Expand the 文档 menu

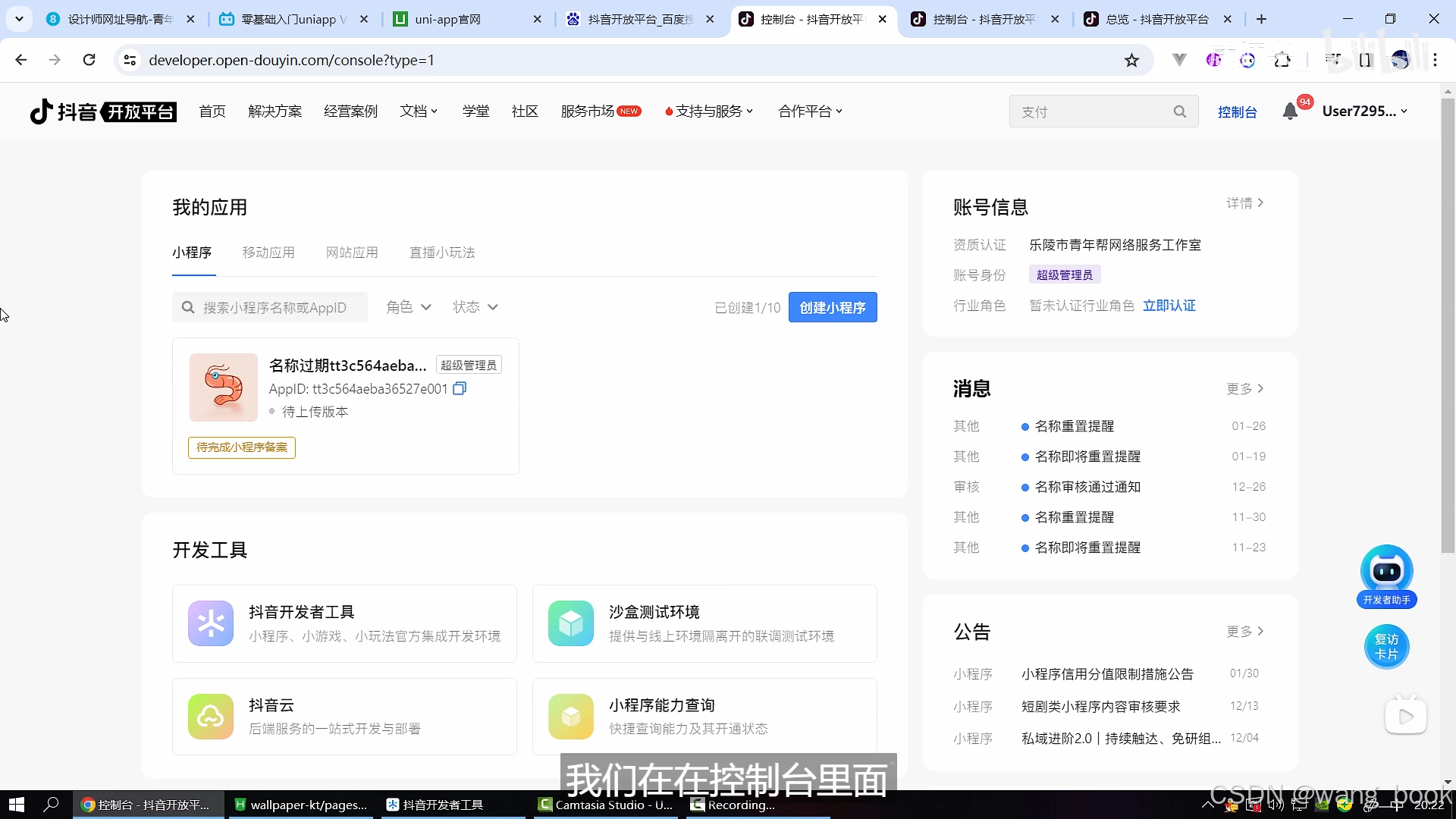419,111
